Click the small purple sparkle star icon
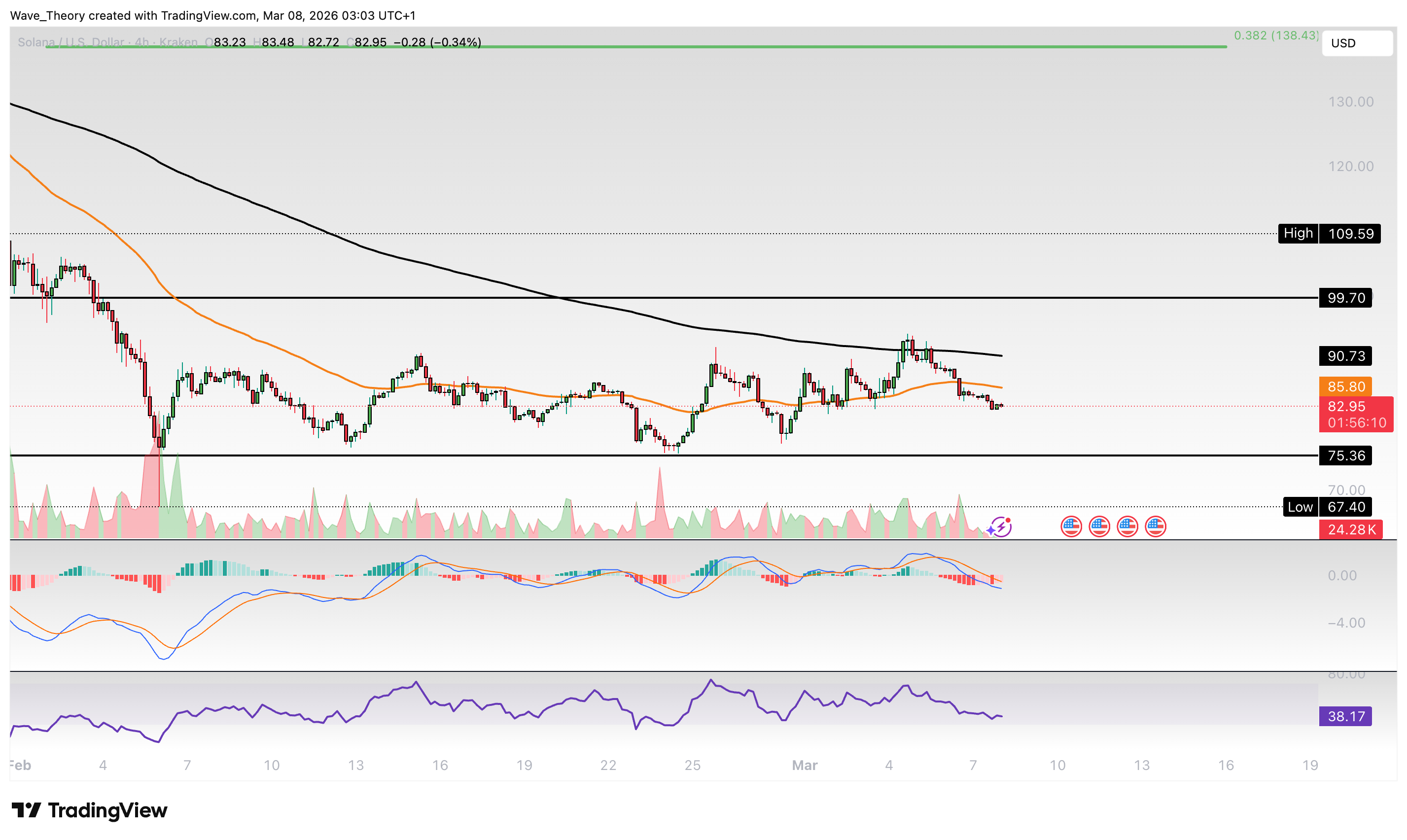The image size is (1407, 840). [x=990, y=530]
